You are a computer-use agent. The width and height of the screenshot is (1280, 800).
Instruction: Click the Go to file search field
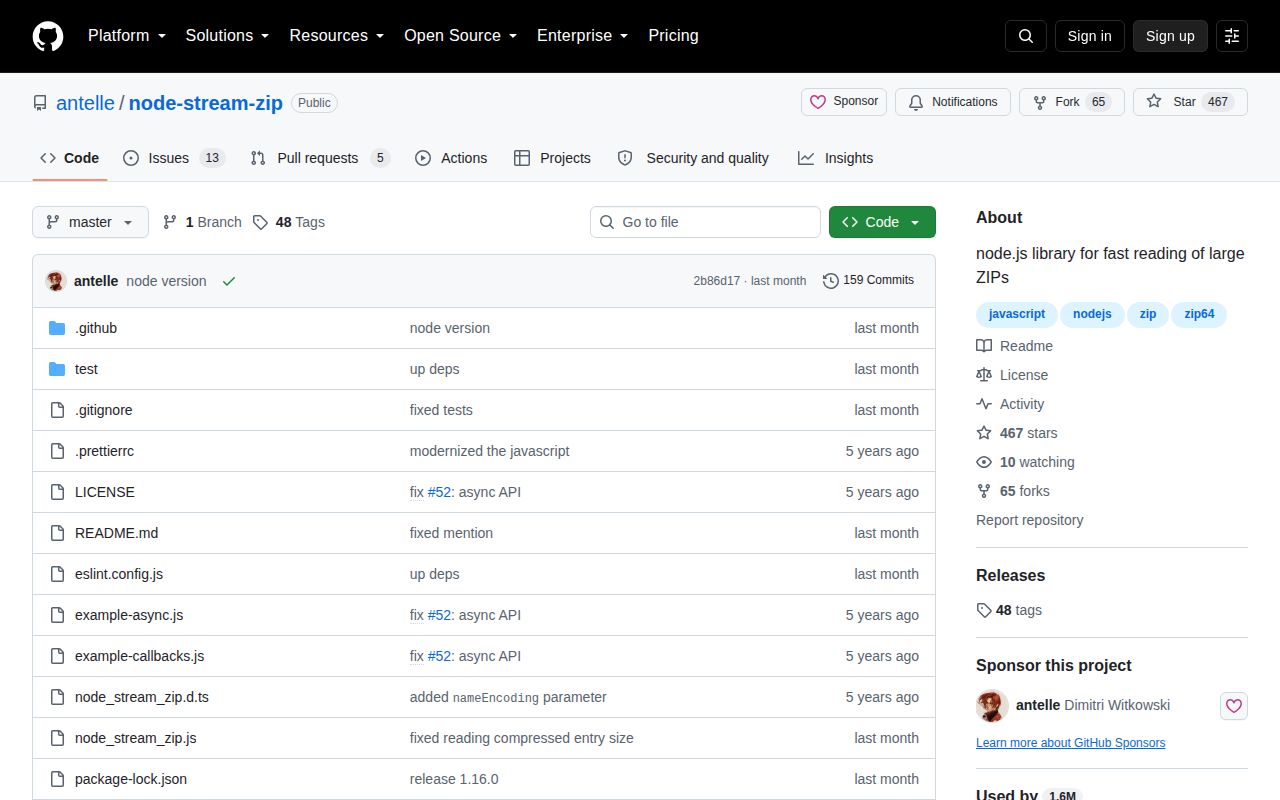(705, 222)
